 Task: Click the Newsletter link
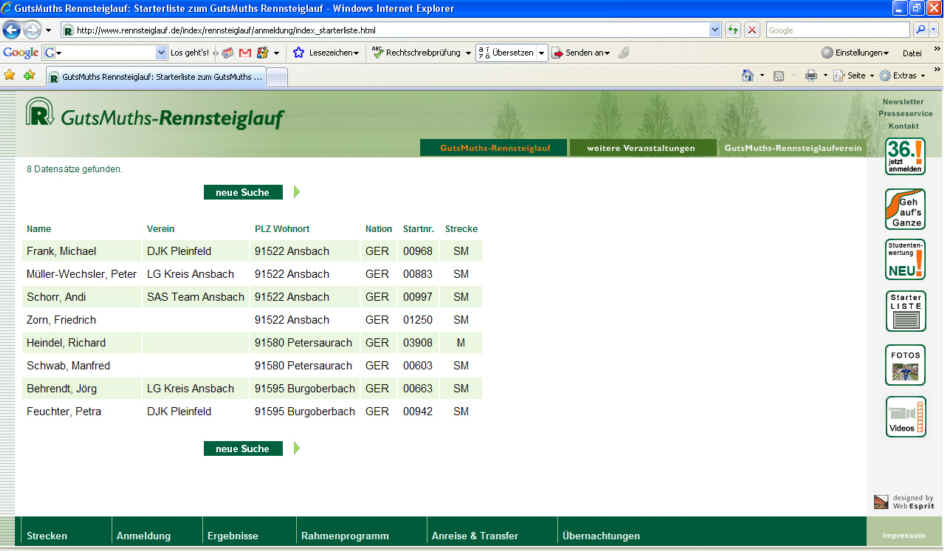(x=902, y=102)
